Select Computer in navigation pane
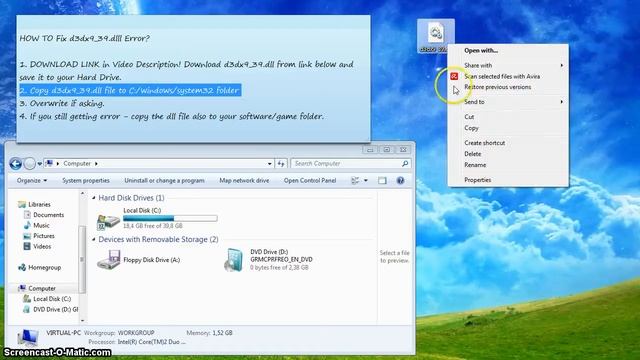This screenshot has height=360, width=640. (42, 289)
